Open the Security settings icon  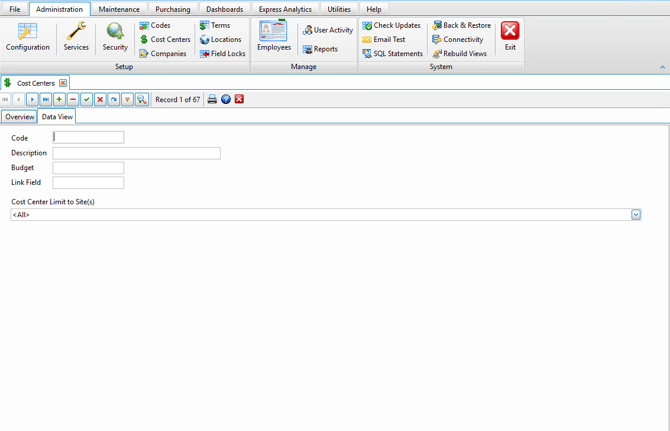point(115,36)
